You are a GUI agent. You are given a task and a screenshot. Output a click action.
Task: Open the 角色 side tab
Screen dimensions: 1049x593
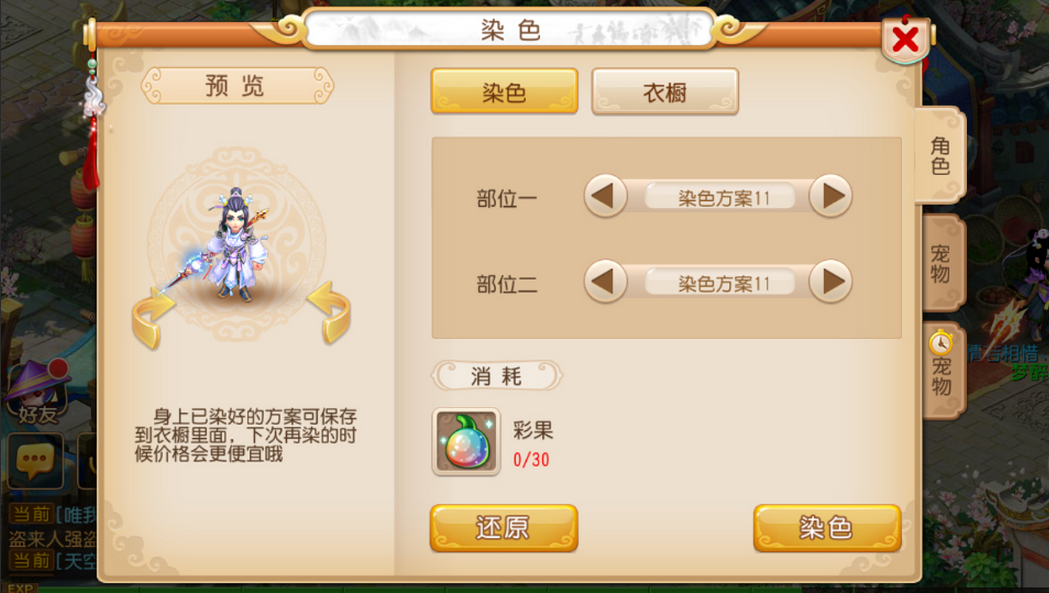(x=940, y=155)
